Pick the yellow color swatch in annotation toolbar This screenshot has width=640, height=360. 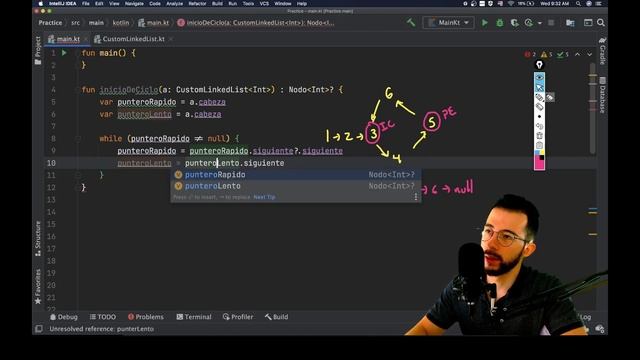[542, 153]
